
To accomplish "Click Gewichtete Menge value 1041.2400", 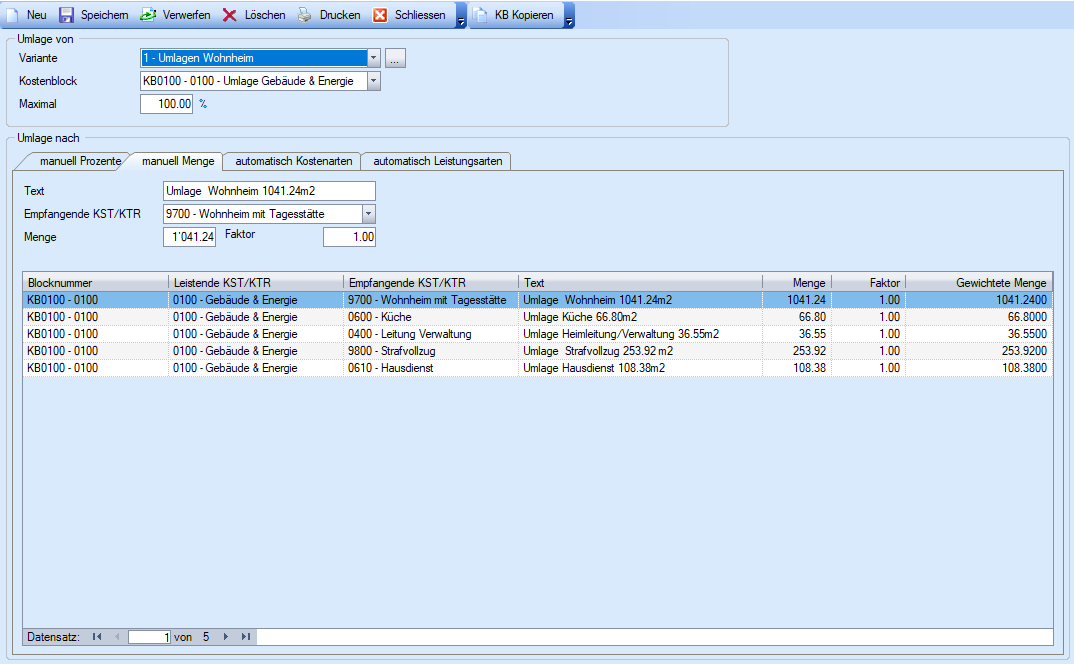I will pyautogui.click(x=1021, y=300).
